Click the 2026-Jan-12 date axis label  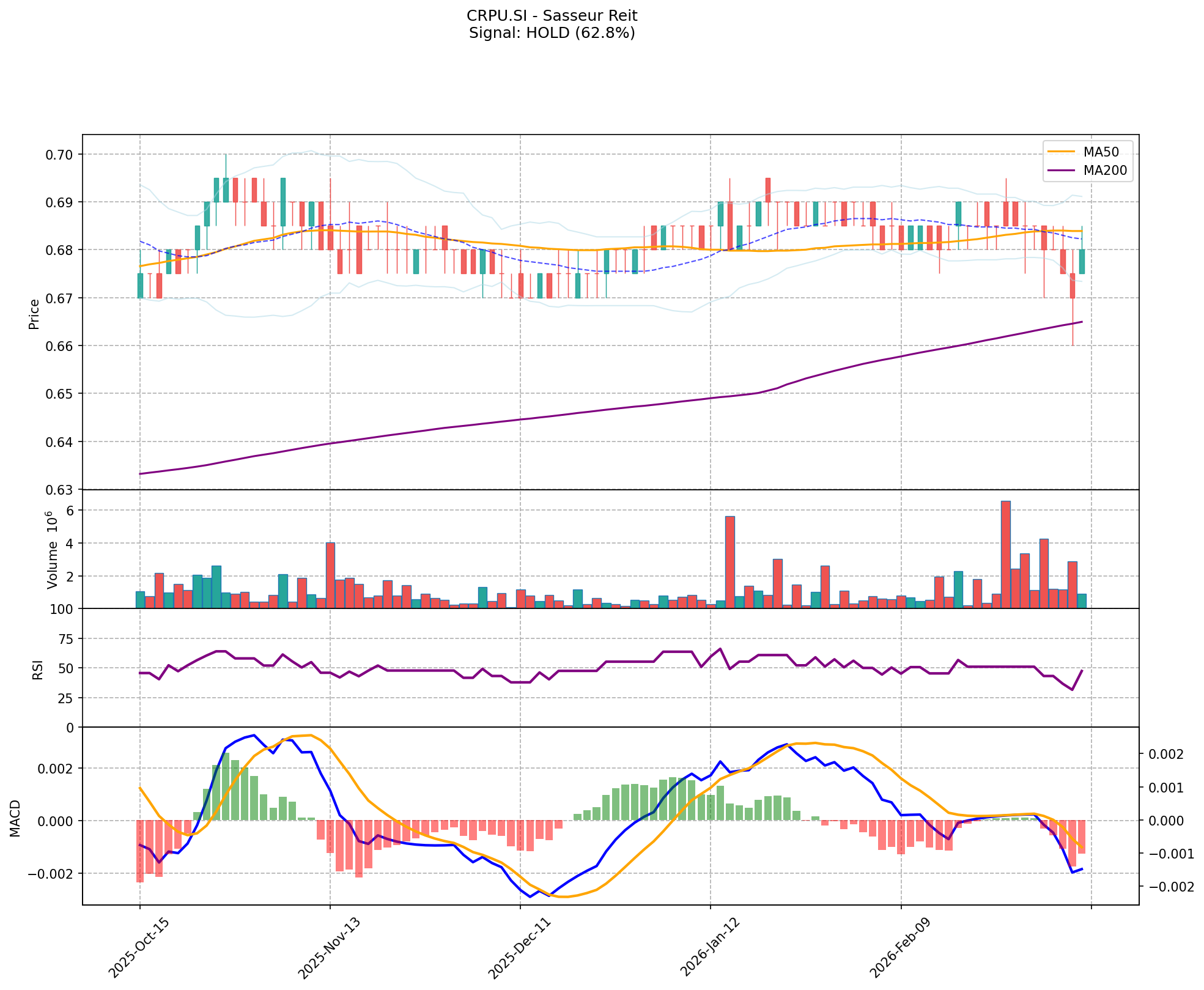point(710,948)
